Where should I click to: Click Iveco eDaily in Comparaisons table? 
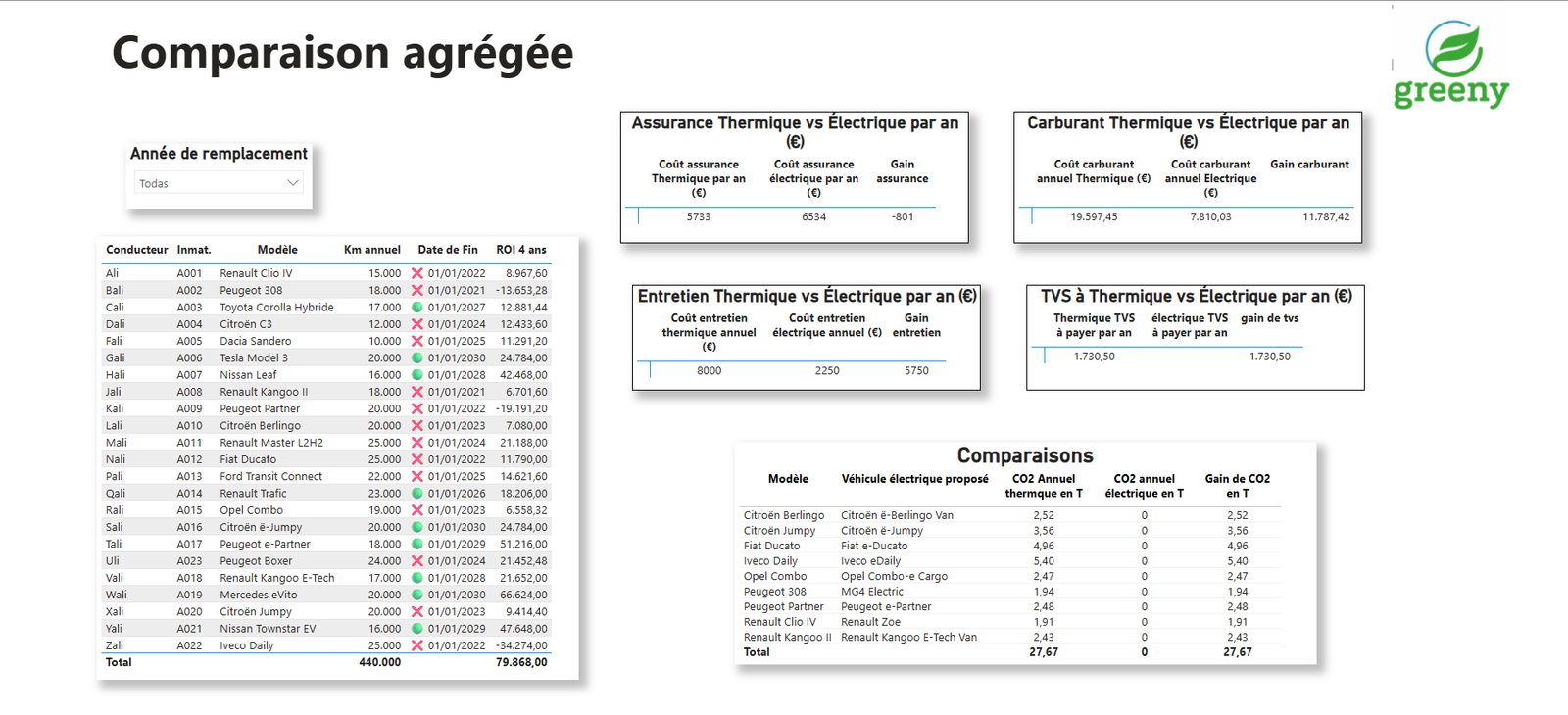(x=870, y=561)
